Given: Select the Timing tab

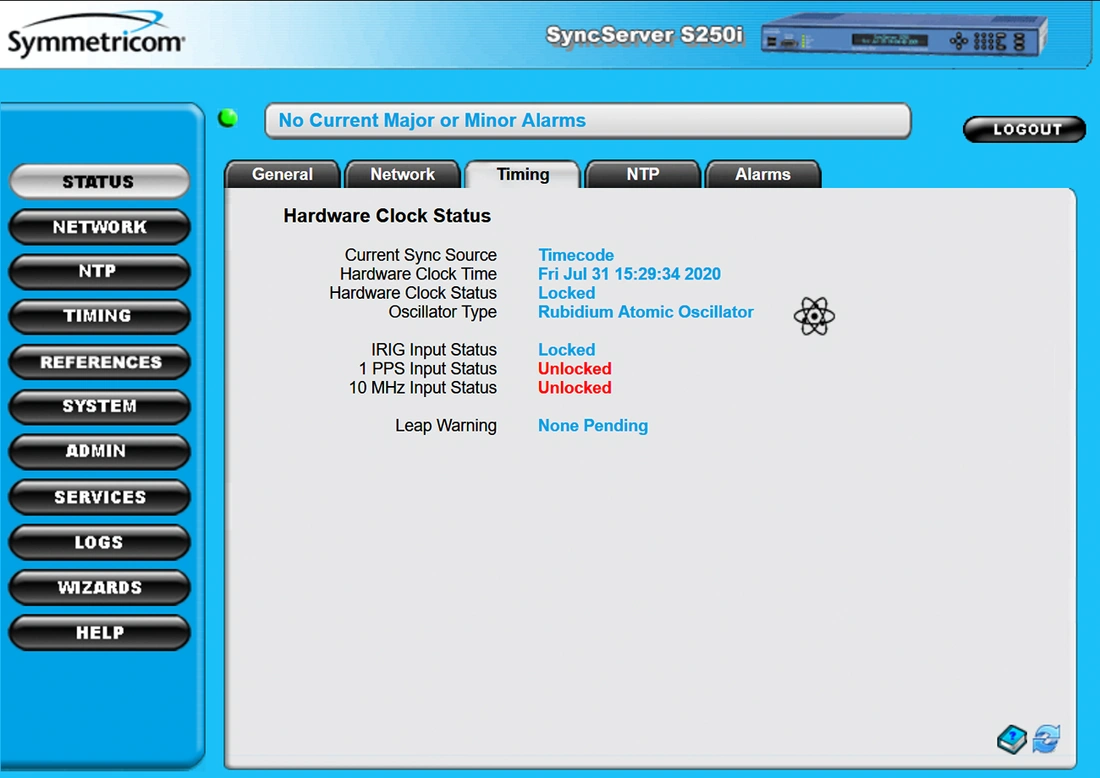Looking at the screenshot, I should 523,174.
